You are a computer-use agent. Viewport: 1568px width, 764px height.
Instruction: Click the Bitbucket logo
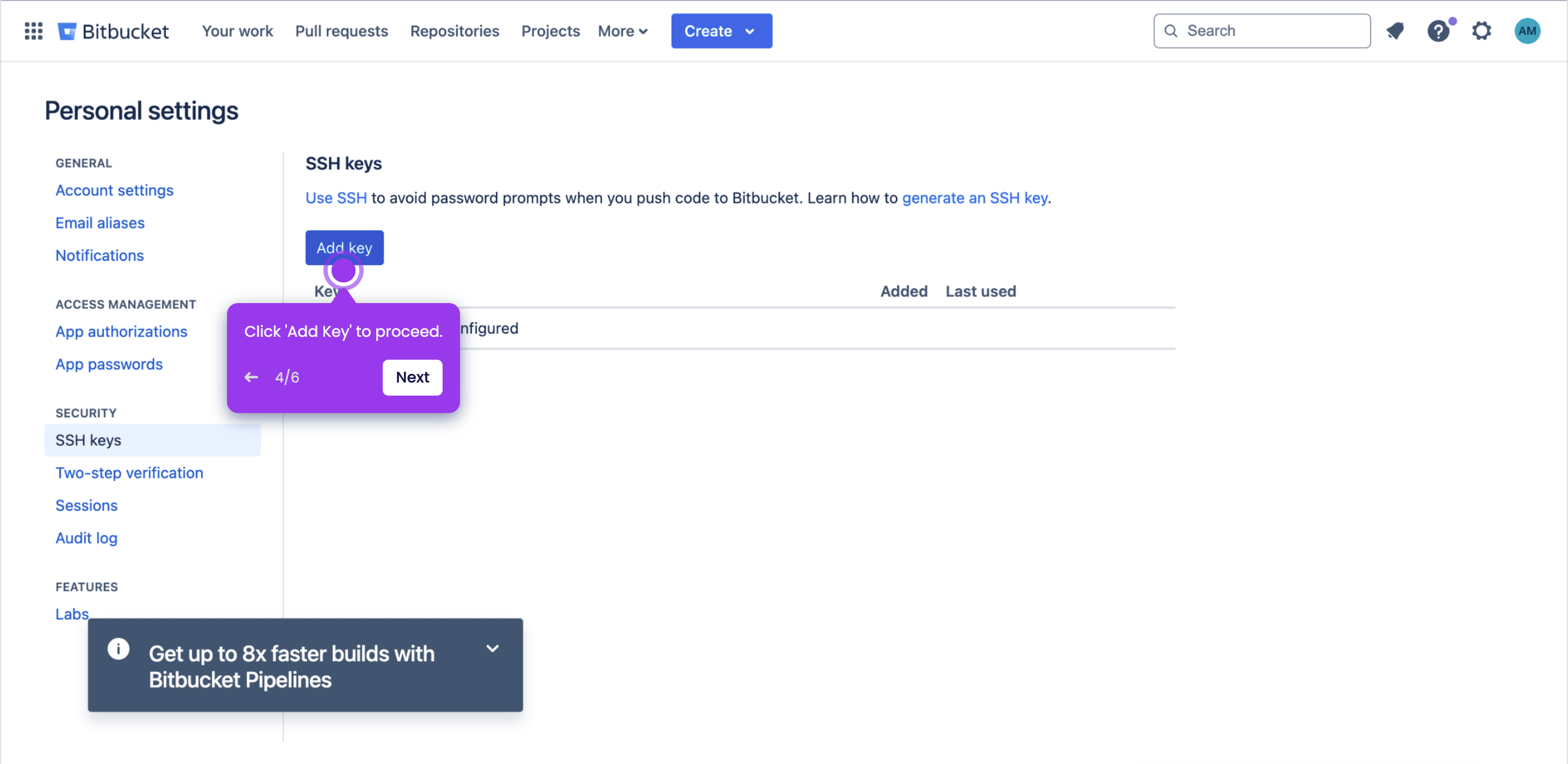(113, 31)
